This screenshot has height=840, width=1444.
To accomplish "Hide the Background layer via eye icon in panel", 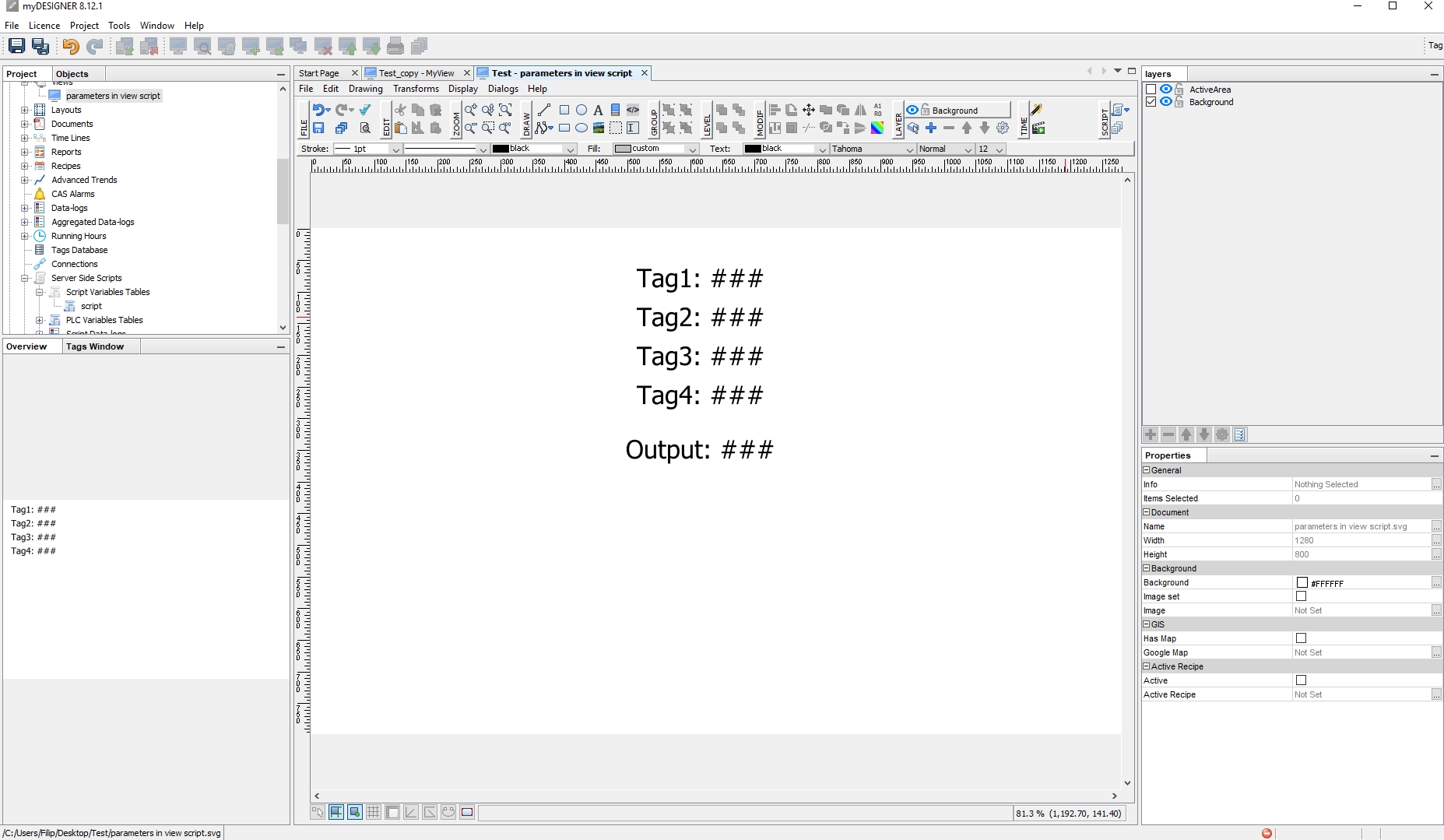I will point(1165,102).
